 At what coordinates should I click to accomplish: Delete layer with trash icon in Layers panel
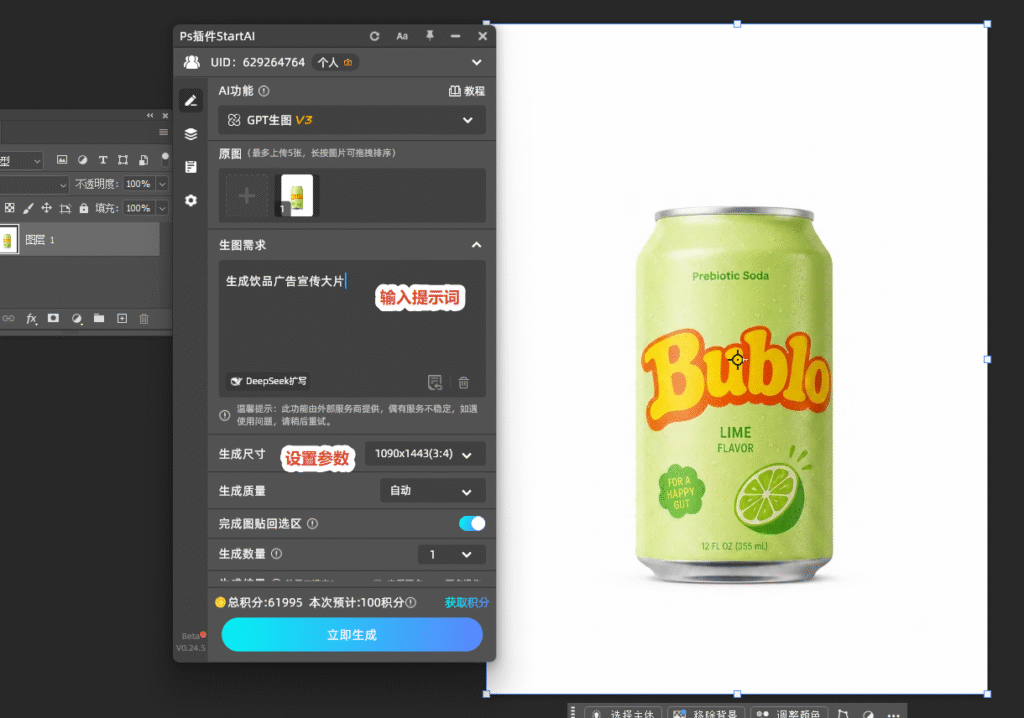click(144, 318)
